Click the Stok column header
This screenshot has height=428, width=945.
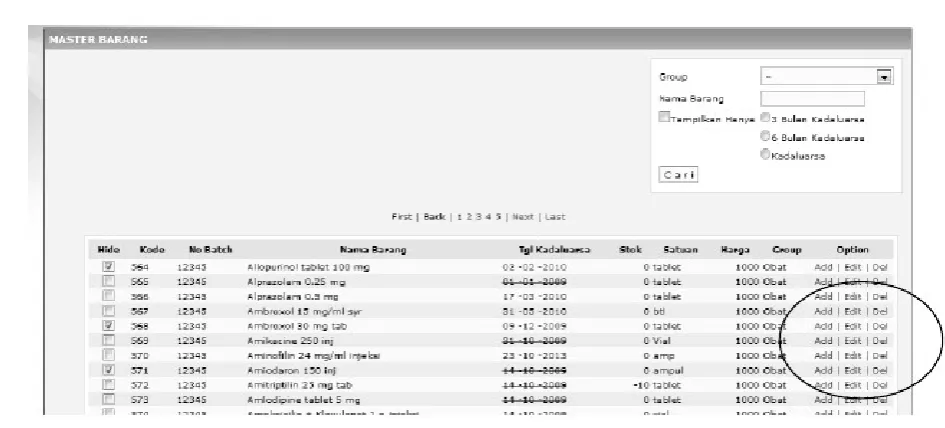click(630, 250)
